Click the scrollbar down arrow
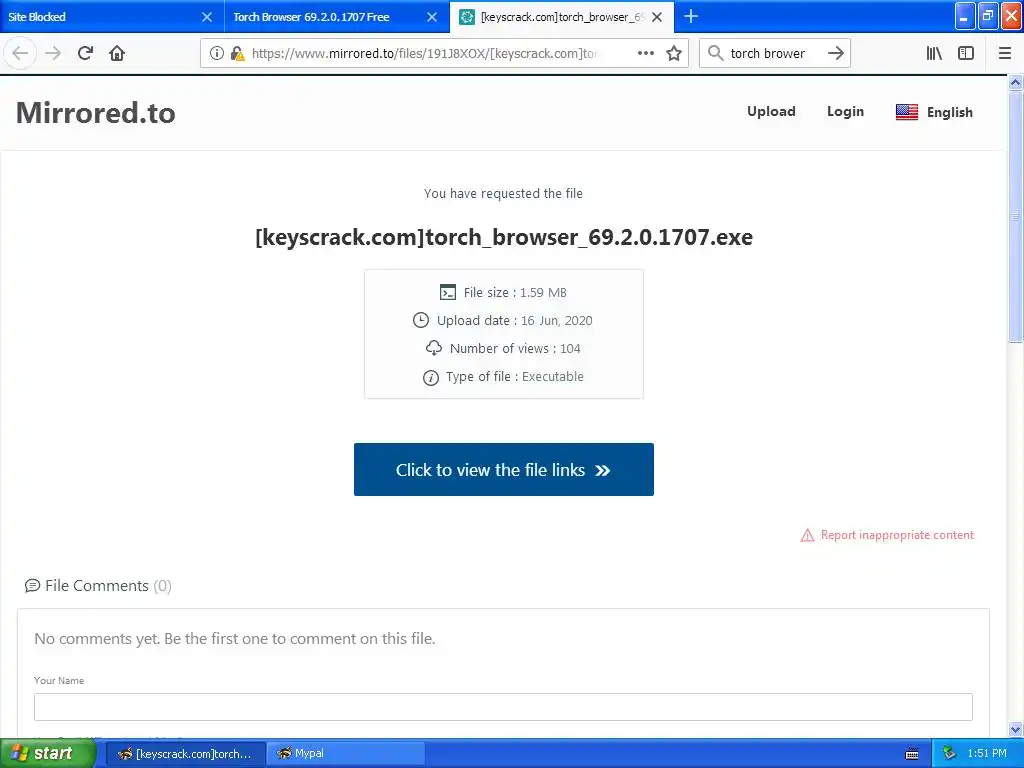 pyautogui.click(x=1015, y=729)
